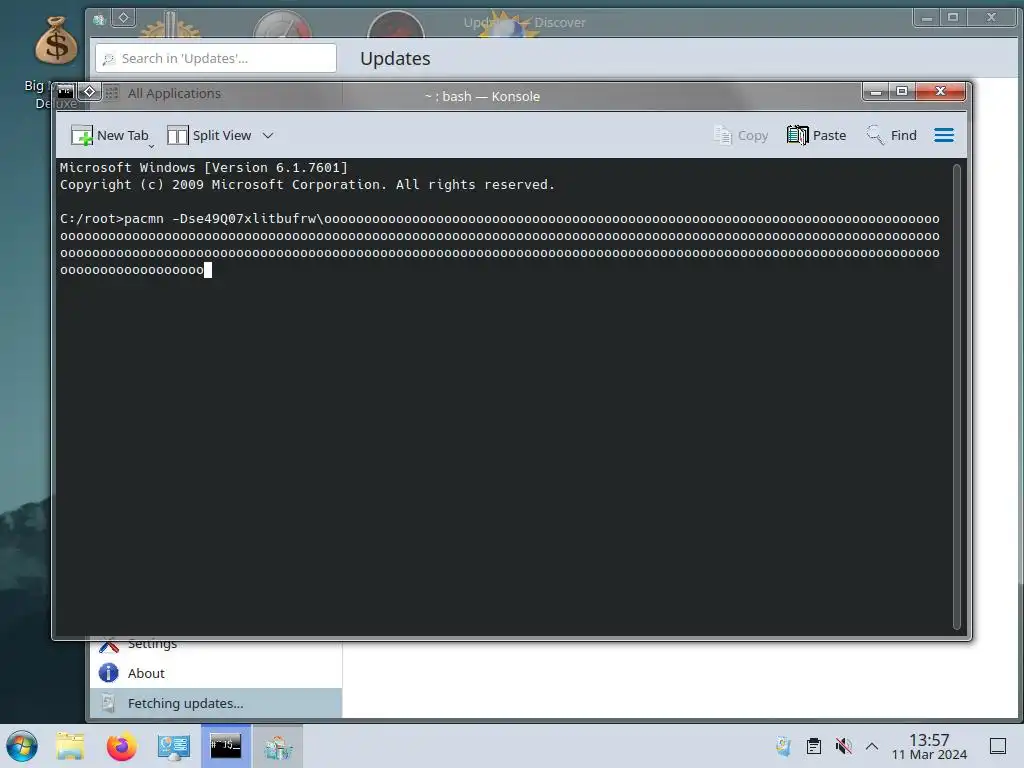Click the Copy toolbar icon

(x=723, y=135)
